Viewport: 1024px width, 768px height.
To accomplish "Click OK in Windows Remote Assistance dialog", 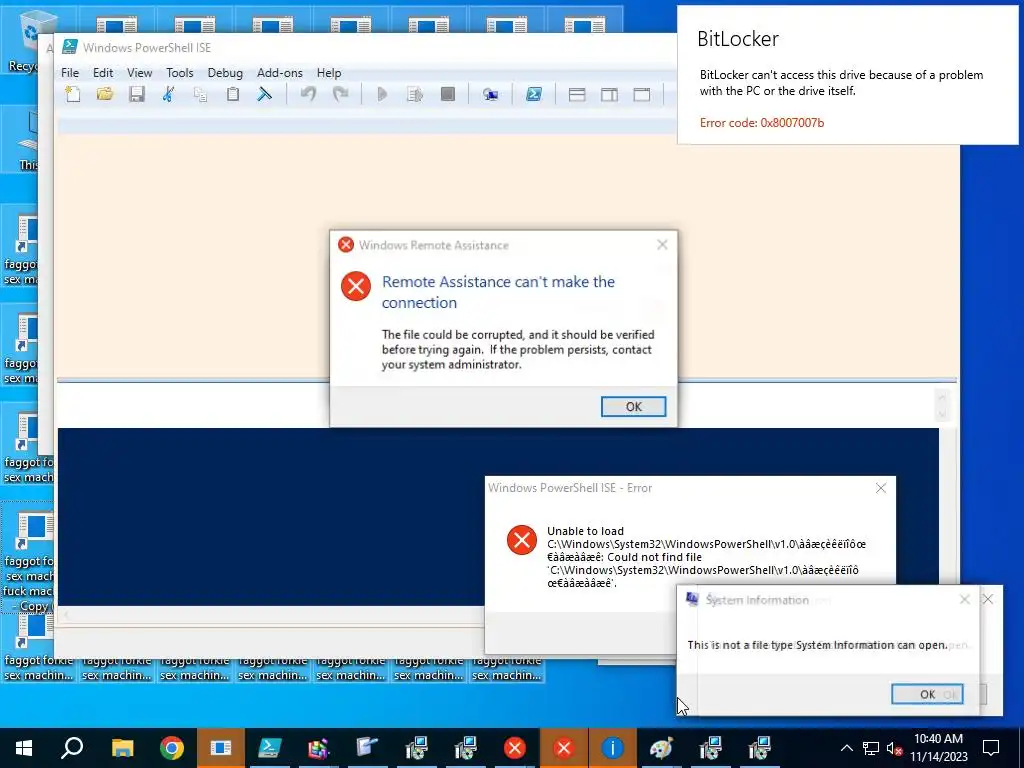I will [x=633, y=406].
